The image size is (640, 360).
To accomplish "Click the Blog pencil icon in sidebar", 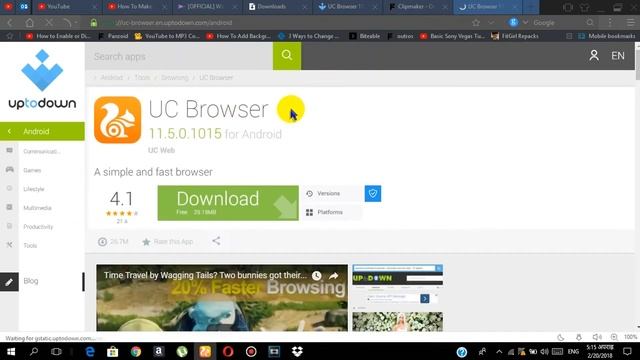I will click(x=9, y=282).
